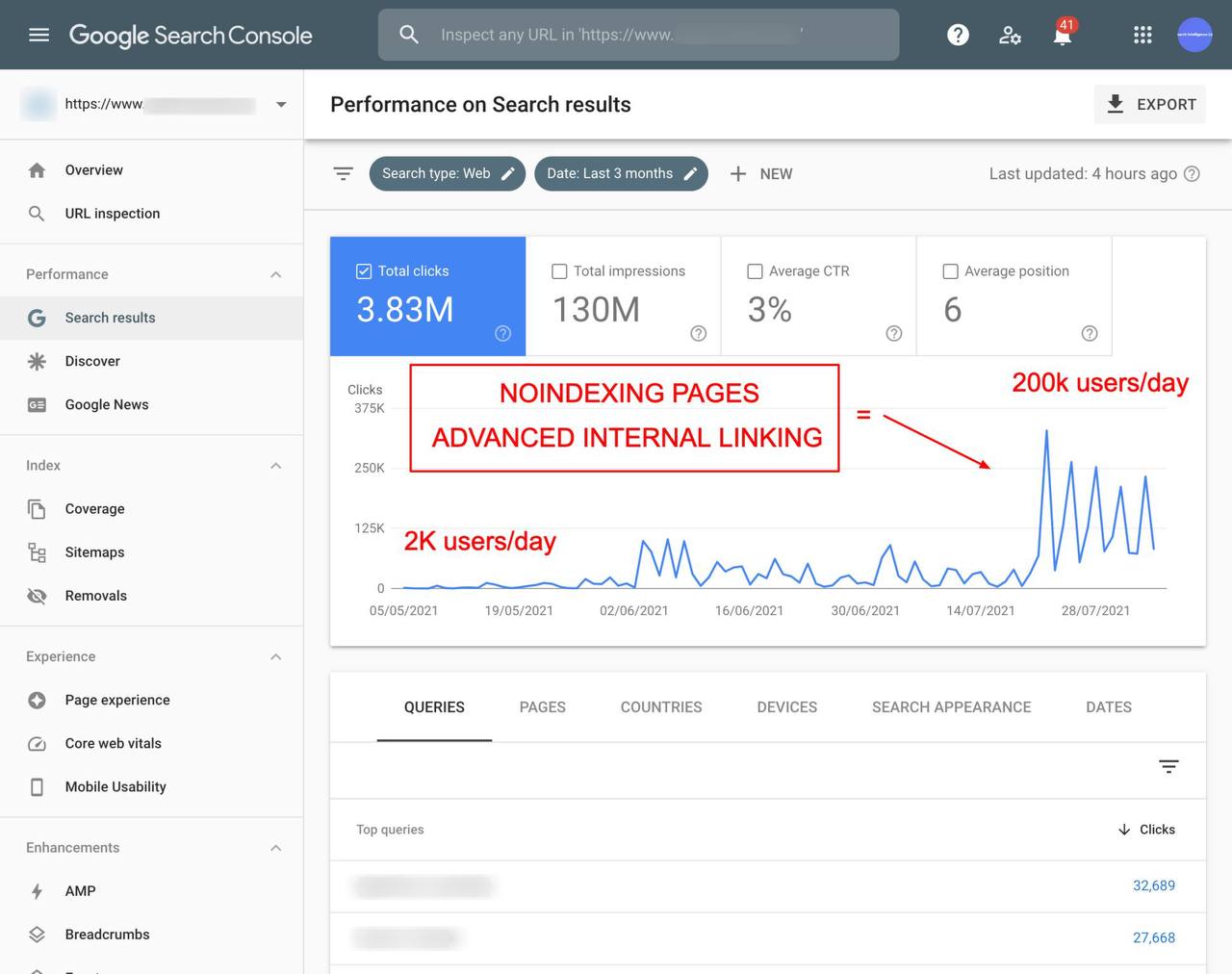Image resolution: width=1232 pixels, height=974 pixels.
Task: Click the help icon in Total impressions card
Action: (699, 333)
